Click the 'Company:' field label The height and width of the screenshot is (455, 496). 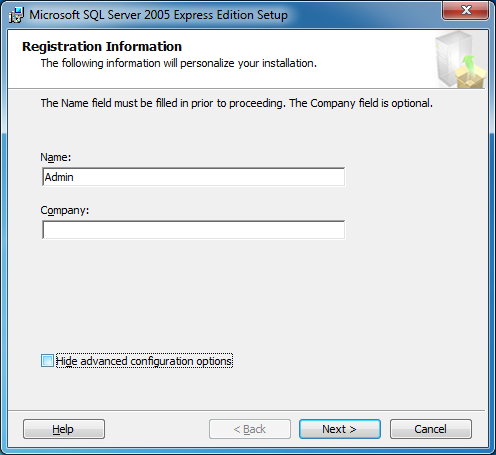click(x=65, y=210)
